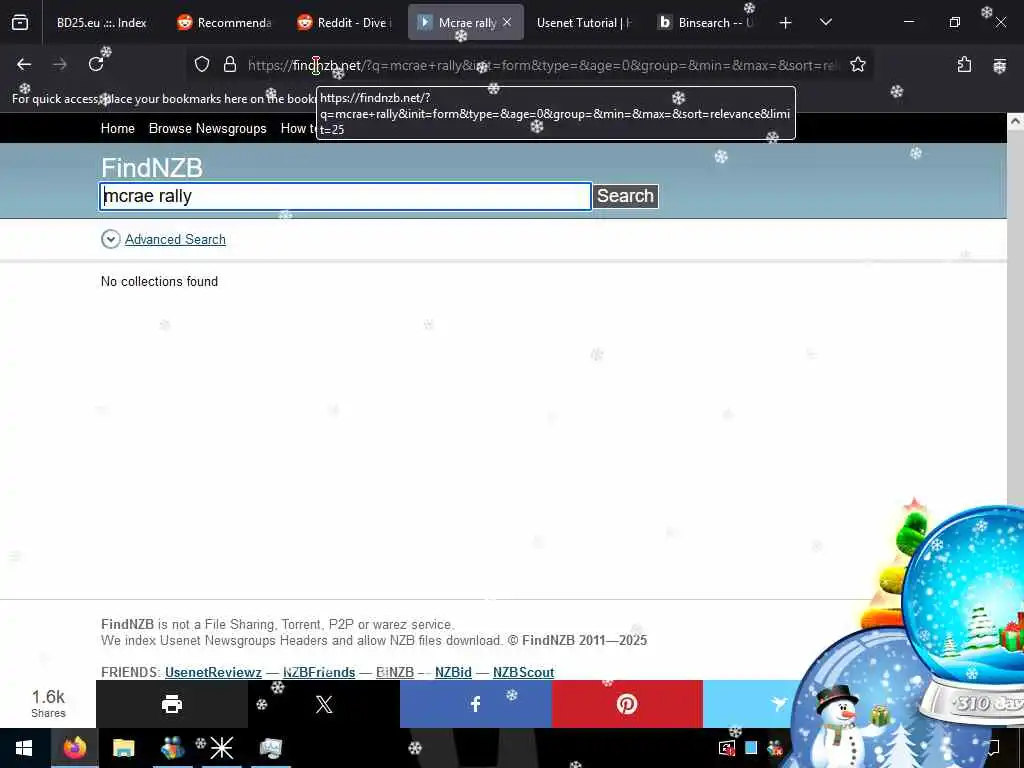The image size is (1024, 768).
Task: Close the Mcrae rally tab
Action: click(507, 22)
